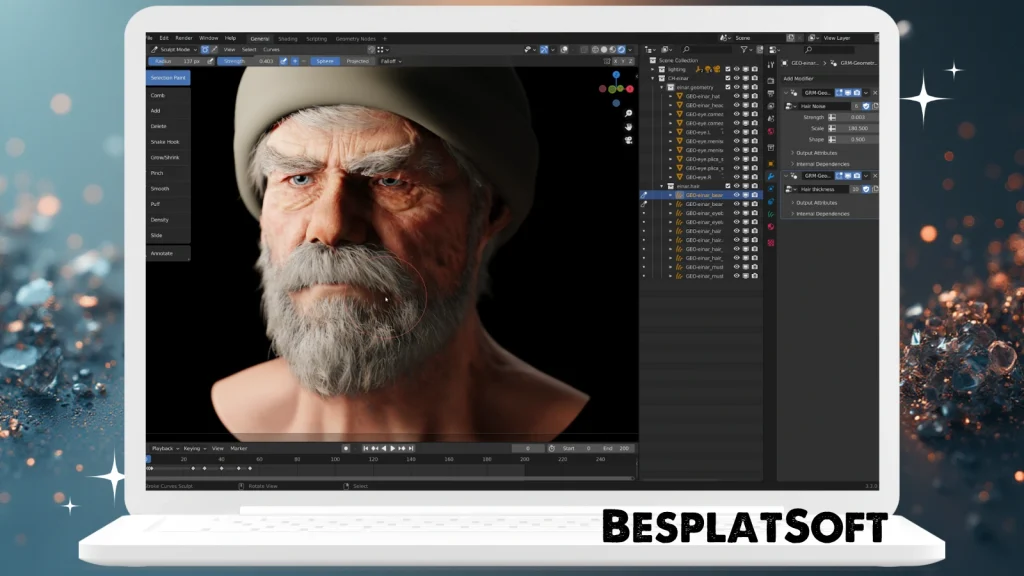
Task: Open the Sculpt Mode selector
Action: pos(175,49)
